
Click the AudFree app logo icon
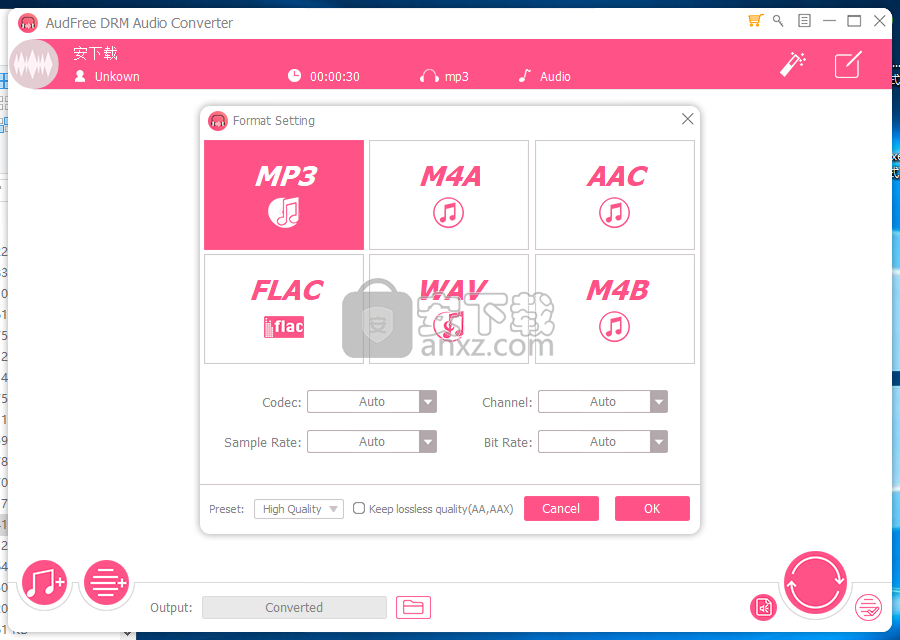point(28,23)
